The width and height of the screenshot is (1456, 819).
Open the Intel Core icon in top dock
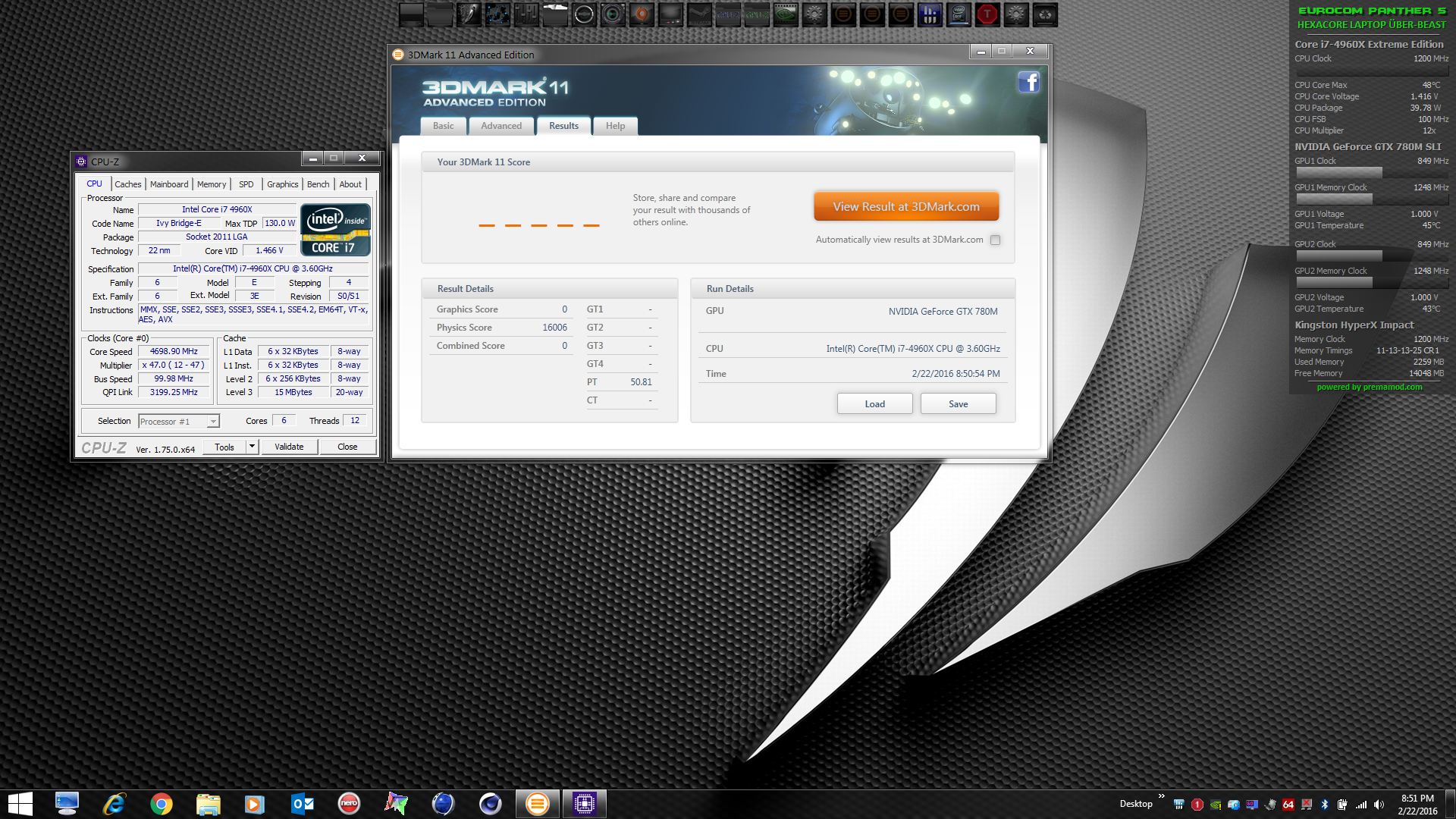coord(959,14)
